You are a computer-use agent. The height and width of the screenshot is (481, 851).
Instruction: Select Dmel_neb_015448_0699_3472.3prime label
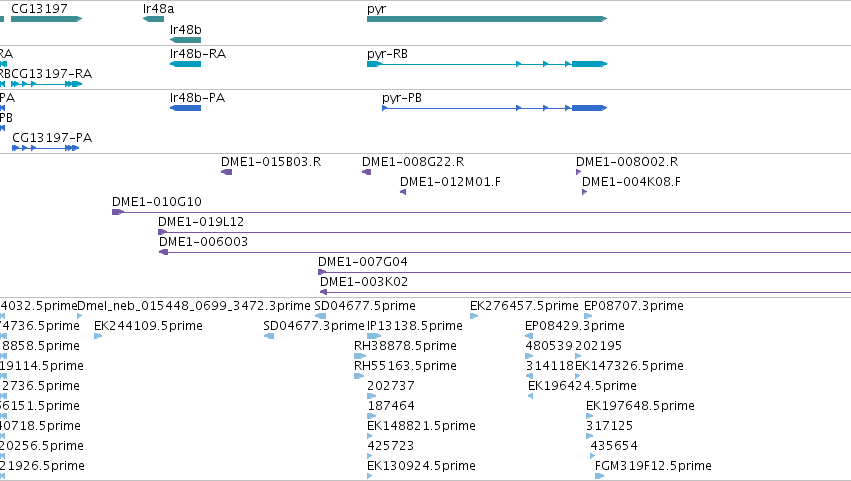(194, 306)
